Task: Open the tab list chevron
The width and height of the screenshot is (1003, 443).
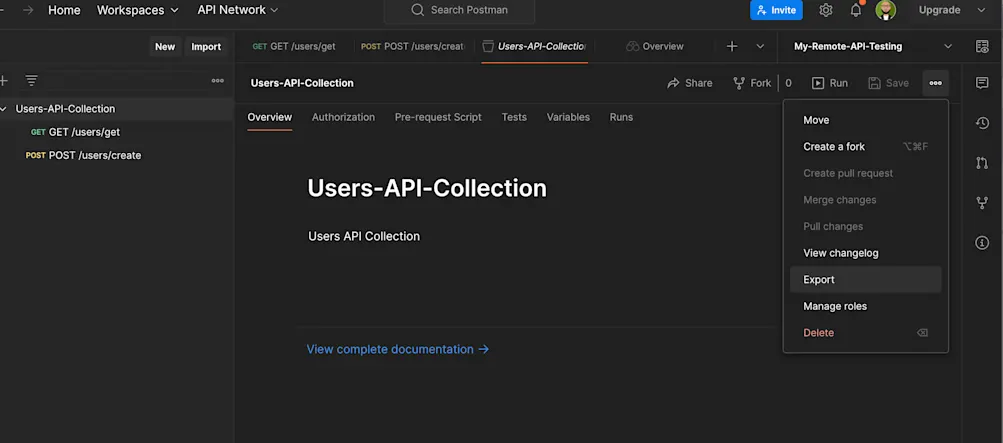Action: point(761,46)
